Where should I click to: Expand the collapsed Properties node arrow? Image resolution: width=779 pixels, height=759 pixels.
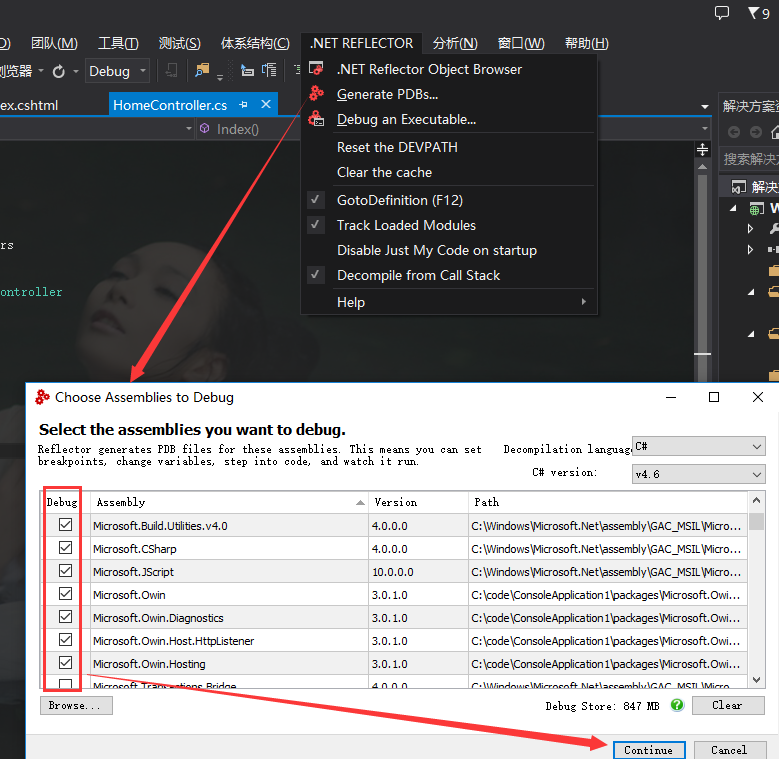(751, 228)
